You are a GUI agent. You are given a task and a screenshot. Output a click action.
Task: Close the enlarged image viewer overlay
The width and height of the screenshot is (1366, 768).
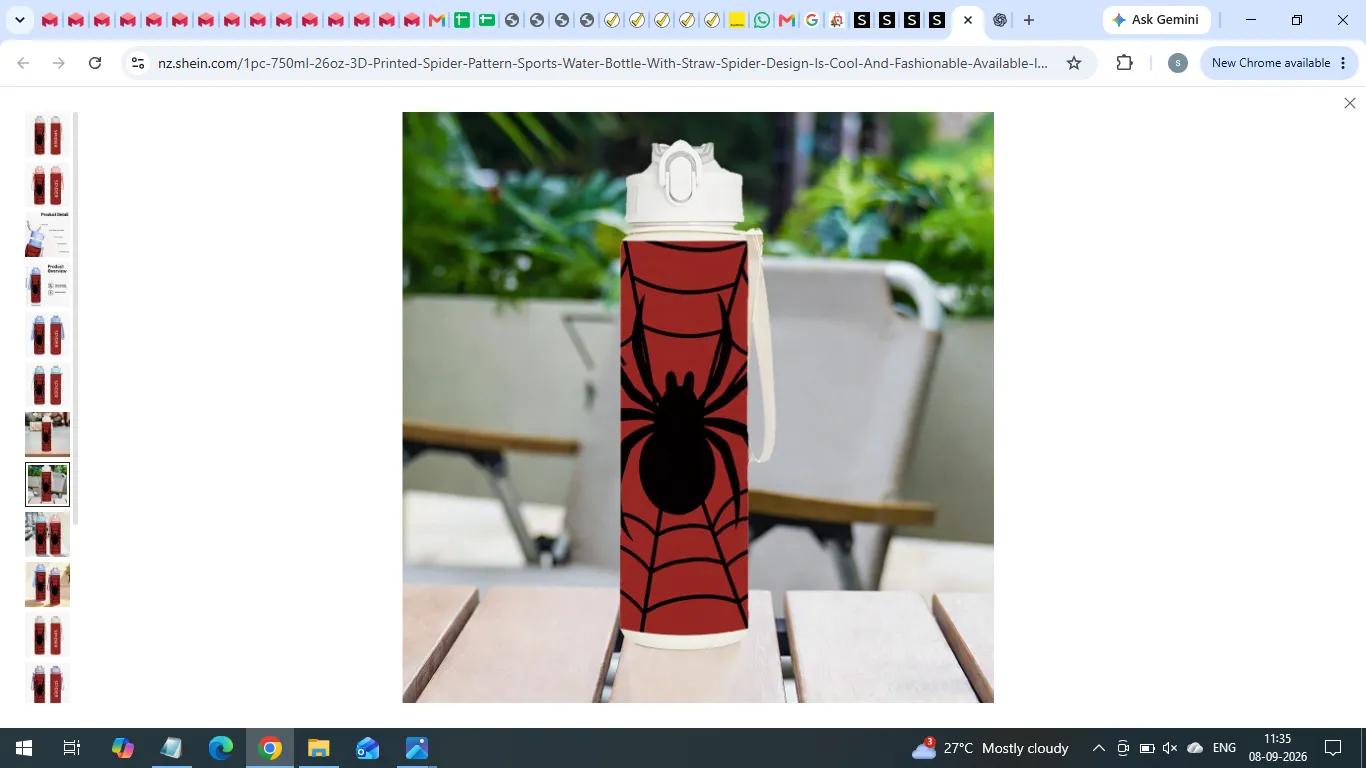coord(1349,103)
